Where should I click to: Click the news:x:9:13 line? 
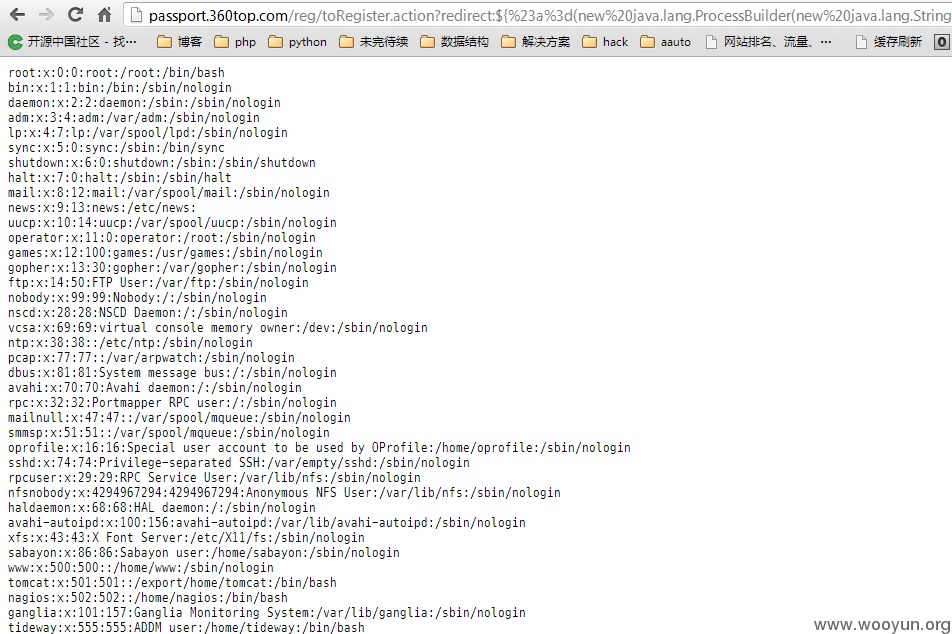(x=102, y=208)
